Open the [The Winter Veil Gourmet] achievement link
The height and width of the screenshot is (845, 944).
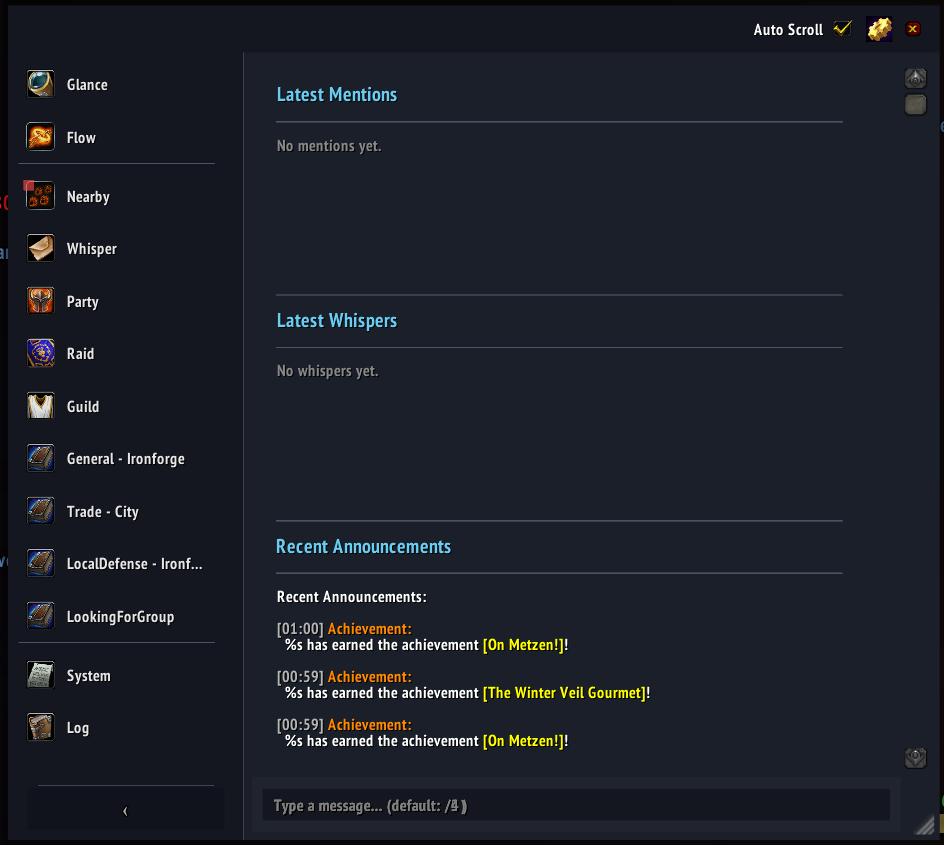[564, 692]
